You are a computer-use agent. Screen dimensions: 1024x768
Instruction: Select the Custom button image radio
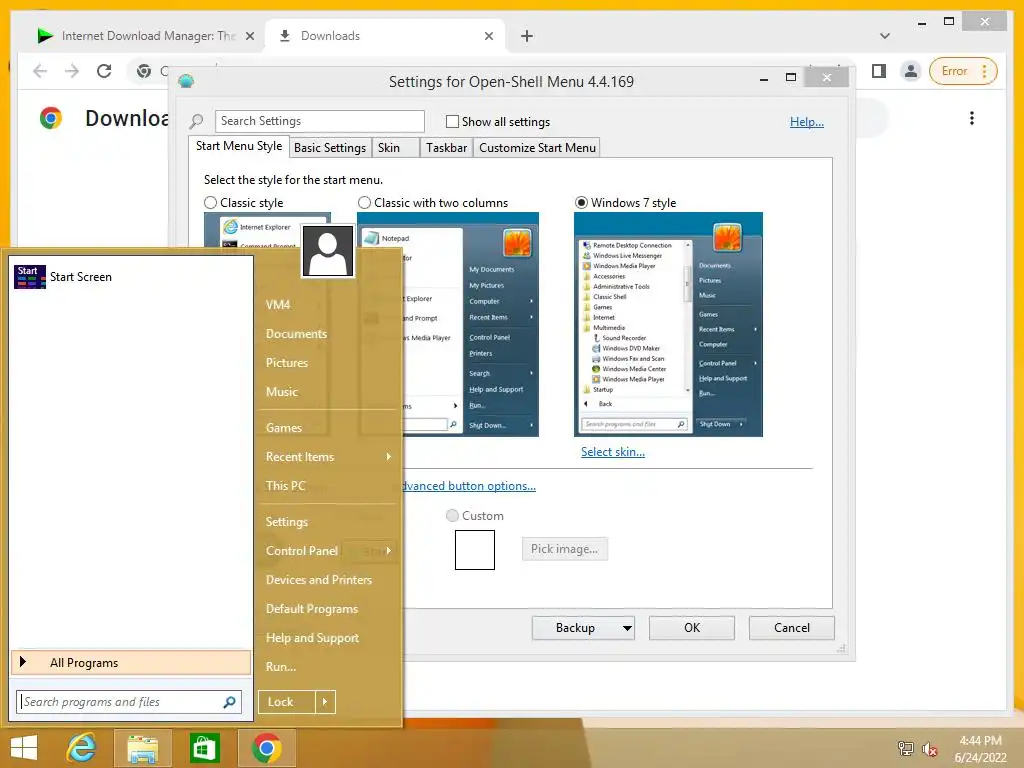pyautogui.click(x=452, y=515)
